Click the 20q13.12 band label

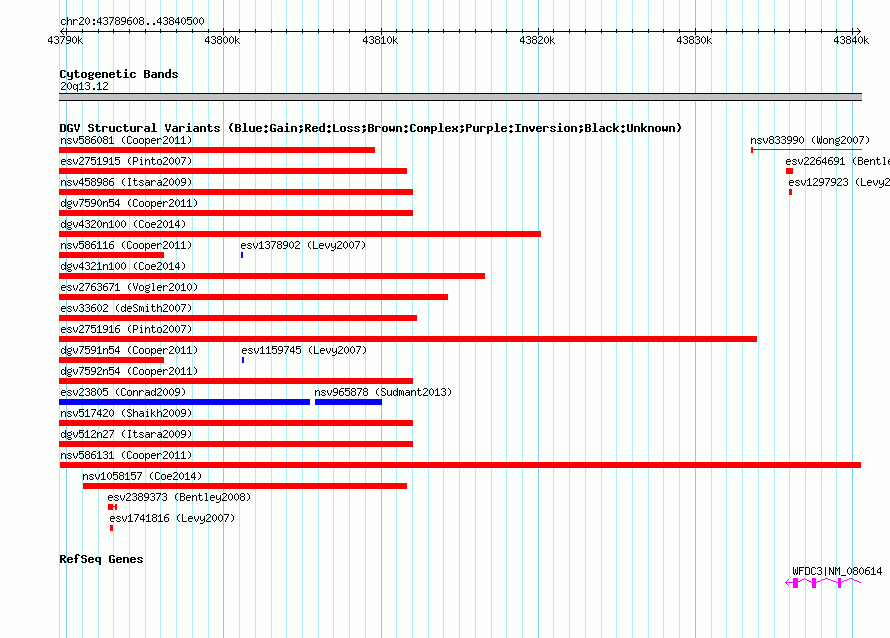point(84,86)
